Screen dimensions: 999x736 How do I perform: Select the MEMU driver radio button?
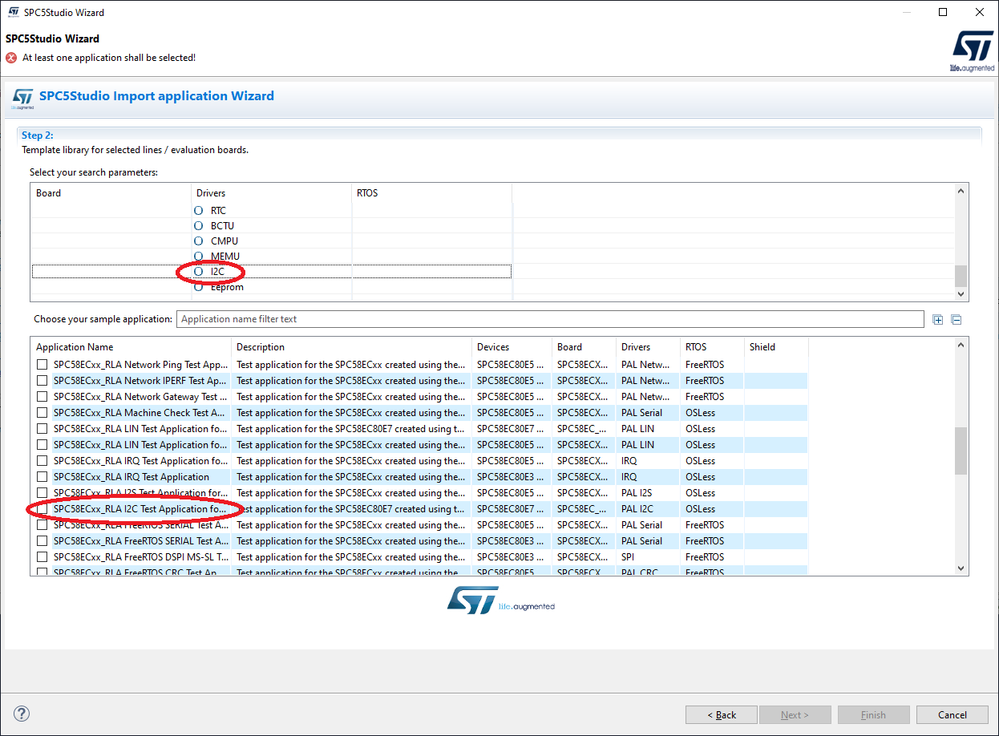pos(199,256)
